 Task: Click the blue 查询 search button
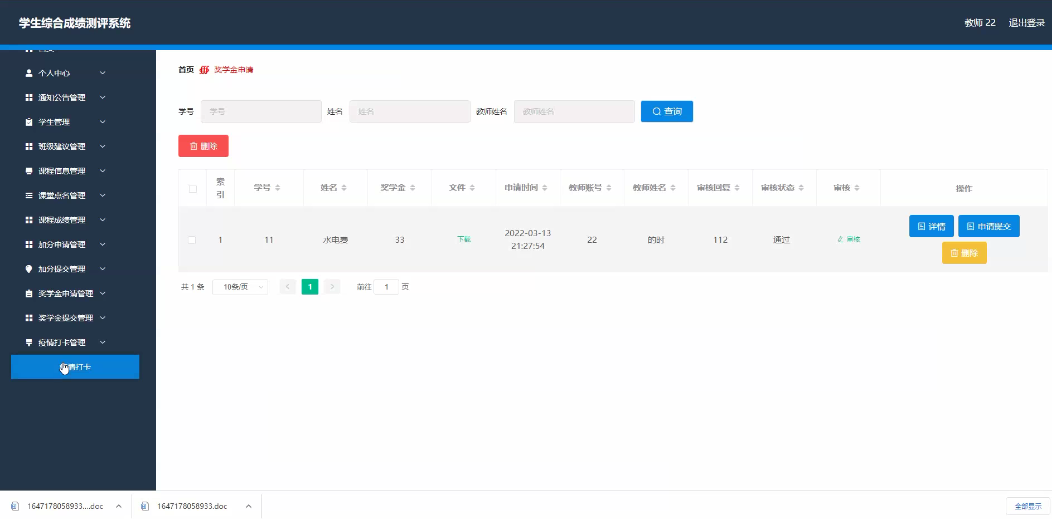[667, 111]
